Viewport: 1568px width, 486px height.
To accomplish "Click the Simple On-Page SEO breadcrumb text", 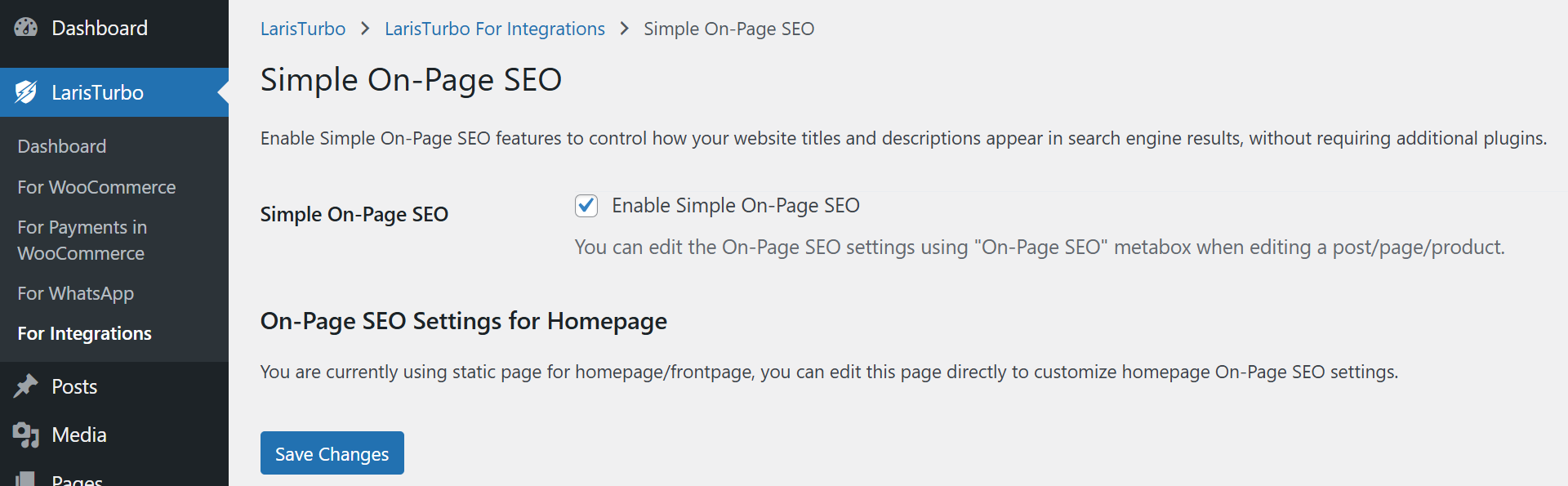I will (728, 29).
